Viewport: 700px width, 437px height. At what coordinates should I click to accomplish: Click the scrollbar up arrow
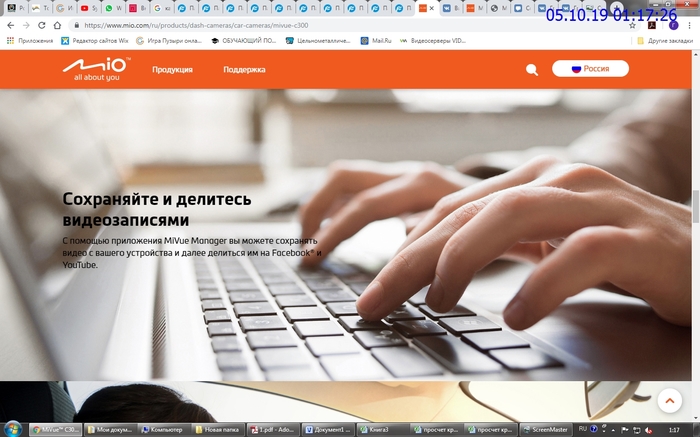coord(696,53)
